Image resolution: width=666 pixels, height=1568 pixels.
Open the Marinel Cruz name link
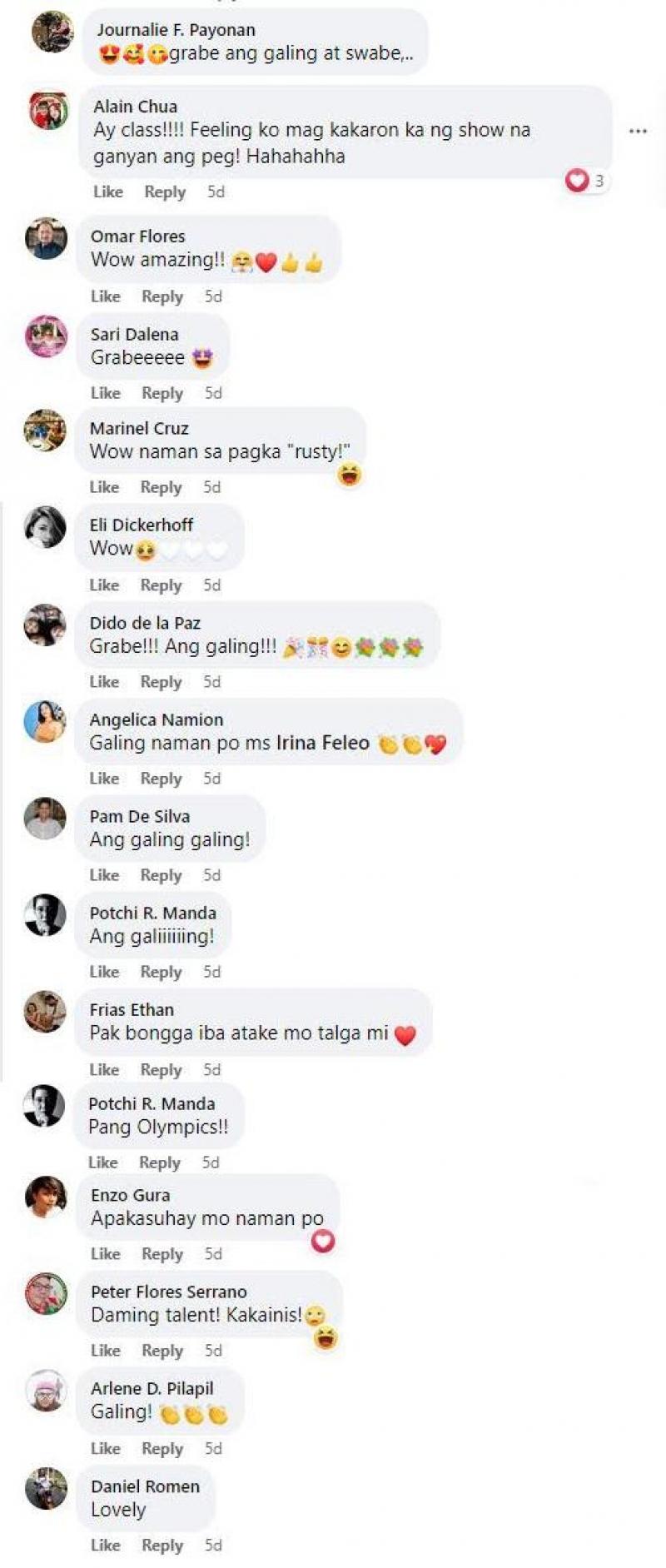coord(139,428)
